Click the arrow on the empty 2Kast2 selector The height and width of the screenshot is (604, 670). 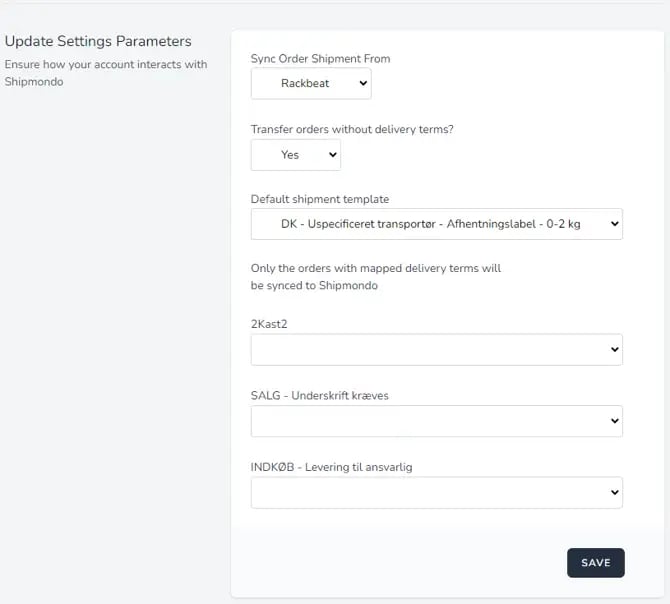pyautogui.click(x=613, y=350)
